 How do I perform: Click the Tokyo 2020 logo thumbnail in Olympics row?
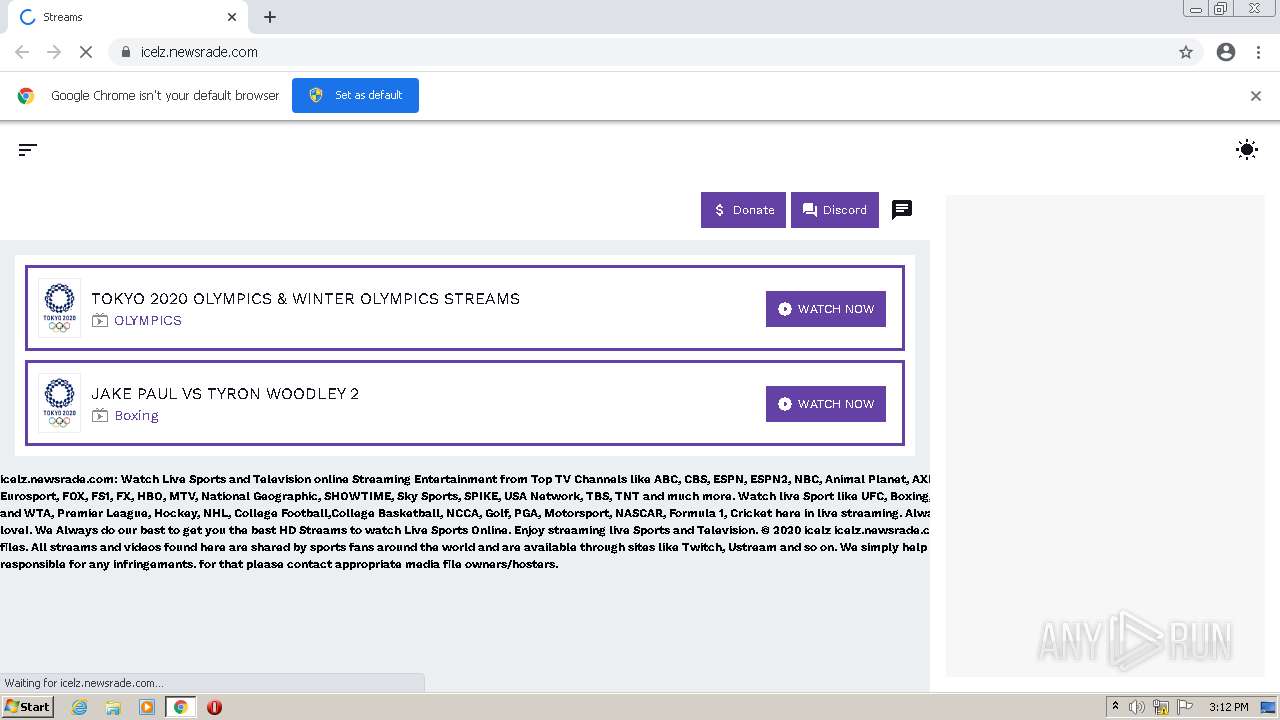[59, 308]
